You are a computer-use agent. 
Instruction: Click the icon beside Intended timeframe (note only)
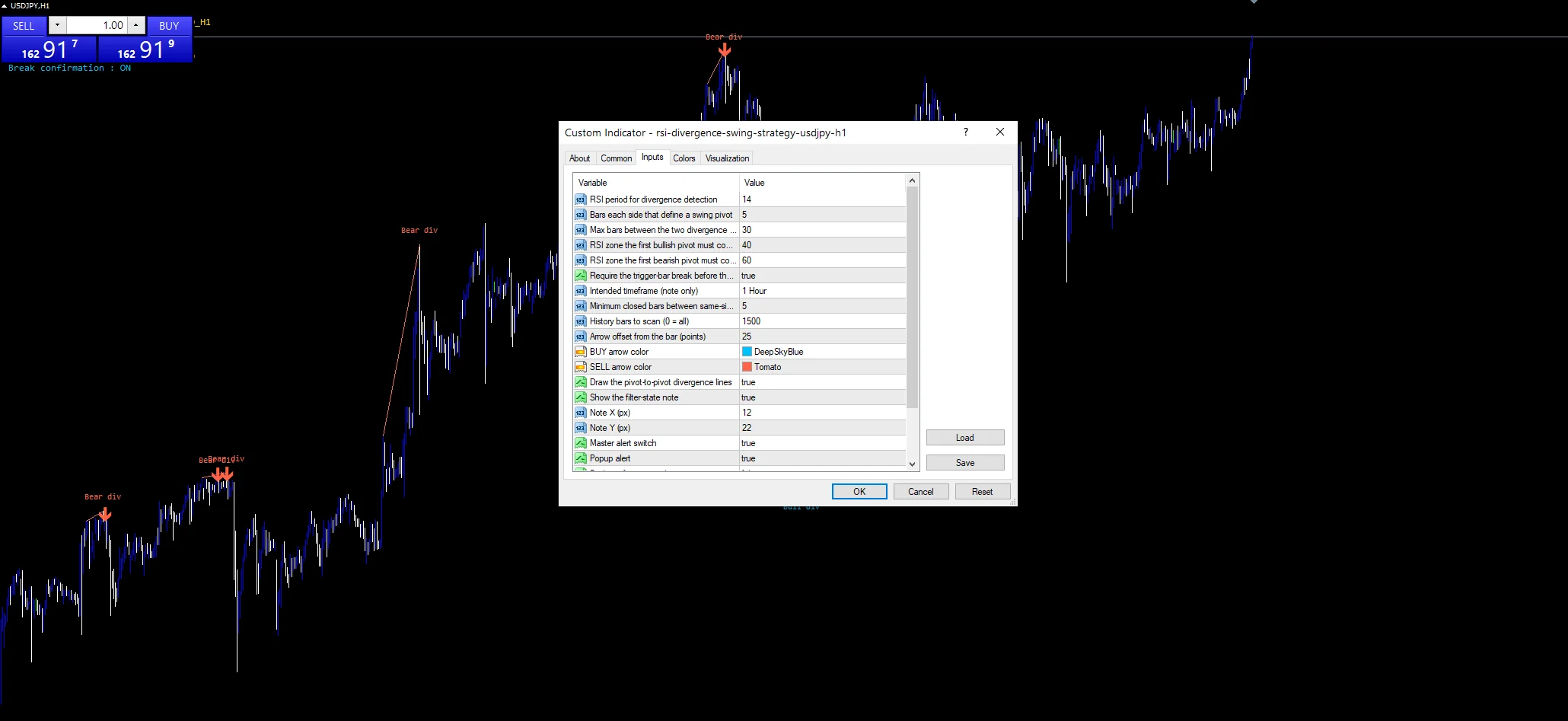(x=580, y=291)
